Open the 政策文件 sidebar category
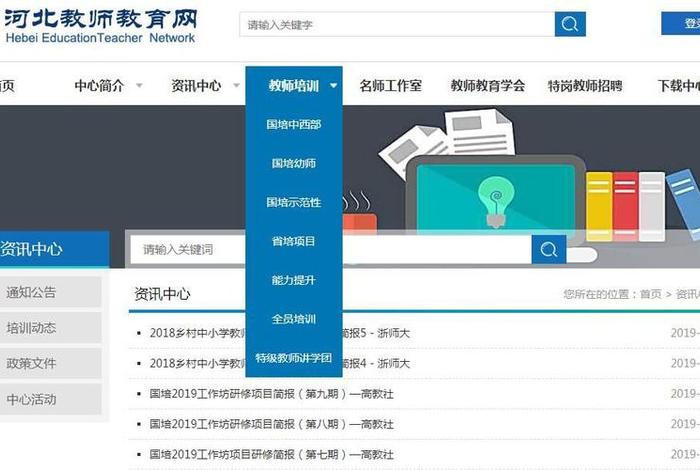700x470 pixels. click(50, 363)
